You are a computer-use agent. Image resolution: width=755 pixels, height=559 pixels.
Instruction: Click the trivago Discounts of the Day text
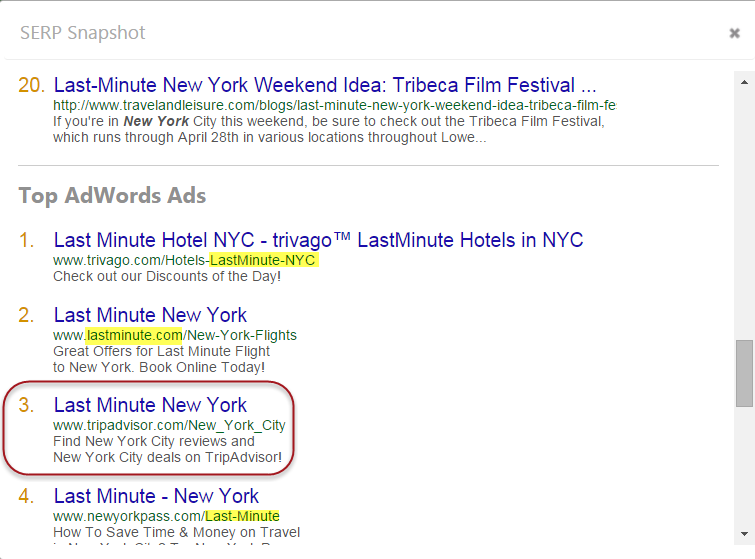coord(167,276)
